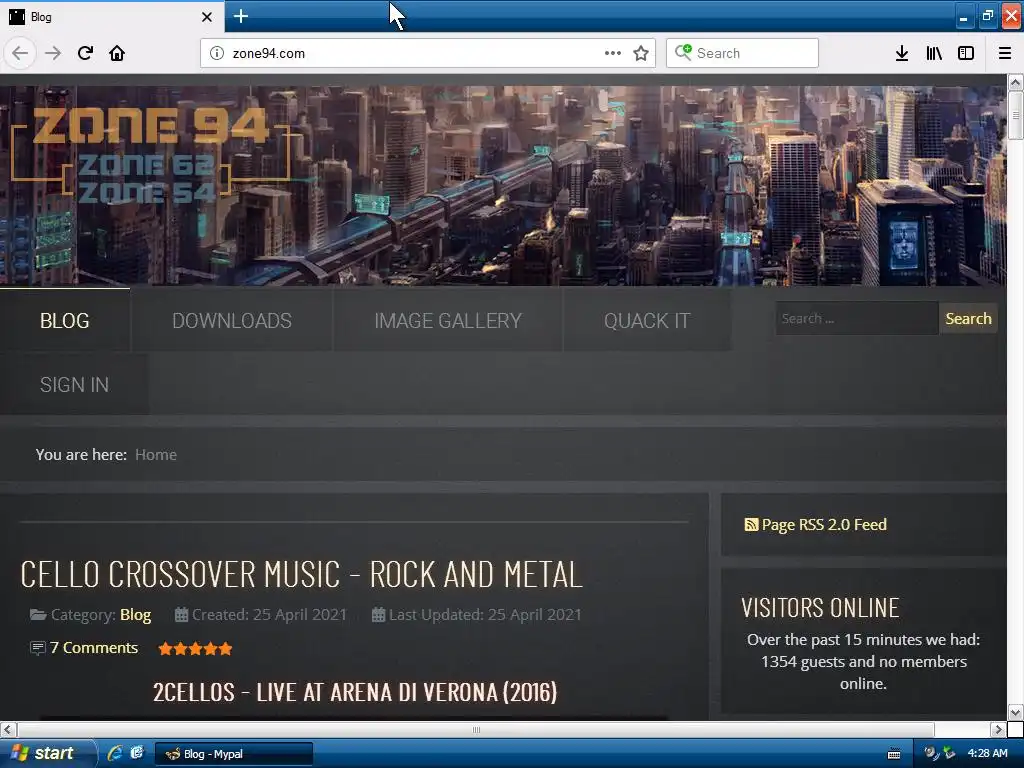1024x768 pixels.
Task: Select Blog - Mypal taskbar button
Action: (234, 754)
